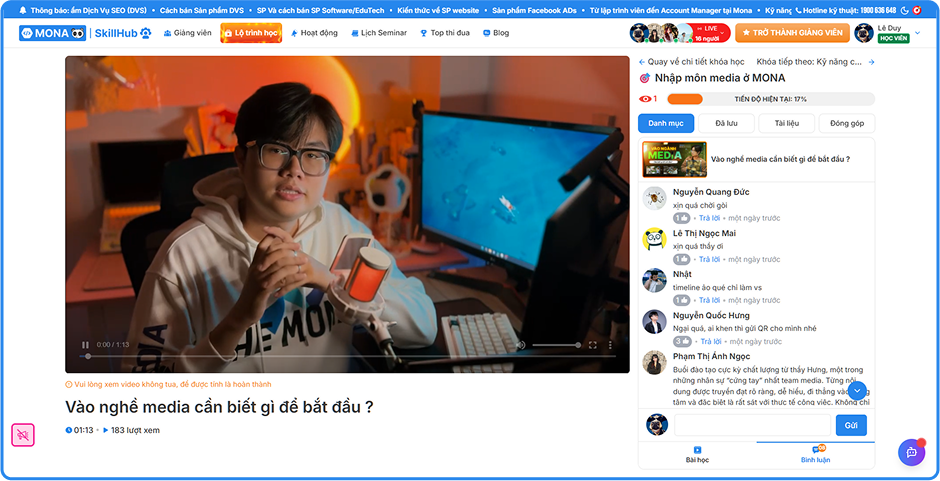Open the Blog menu

point(496,33)
